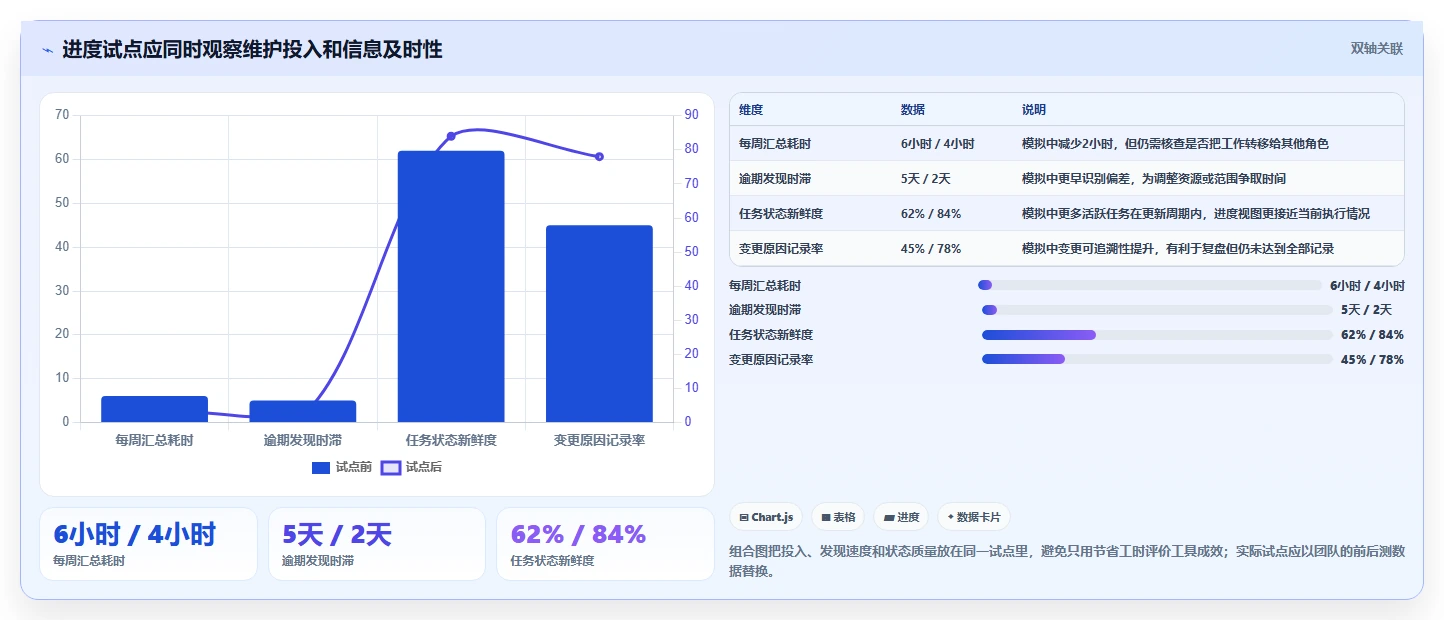The height and width of the screenshot is (620, 1444).
Task: Click description starting 模拟中变更可追溯性提升
Action: pos(1178,249)
